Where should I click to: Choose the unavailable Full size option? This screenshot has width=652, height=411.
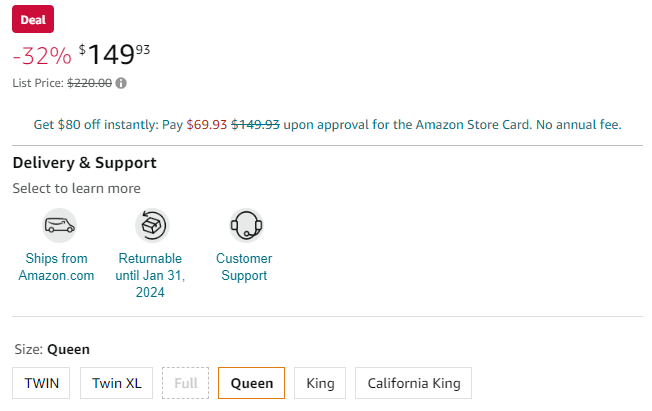(185, 383)
